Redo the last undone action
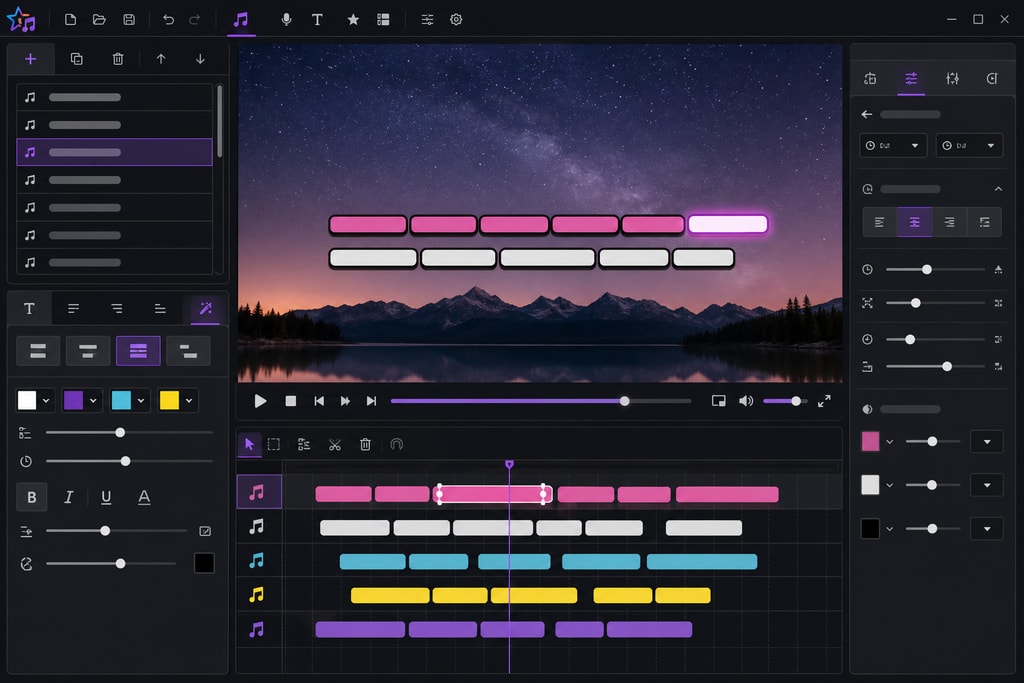This screenshot has height=683, width=1024. 195,20
